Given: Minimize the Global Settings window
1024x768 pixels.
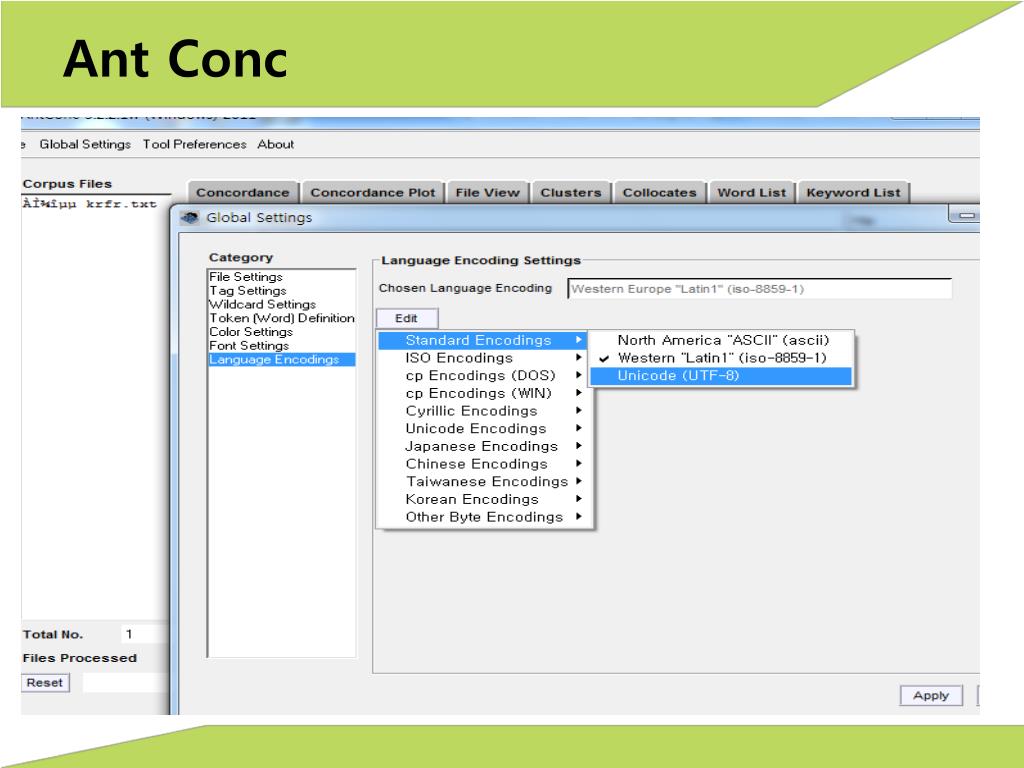Looking at the screenshot, I should pos(964,216).
